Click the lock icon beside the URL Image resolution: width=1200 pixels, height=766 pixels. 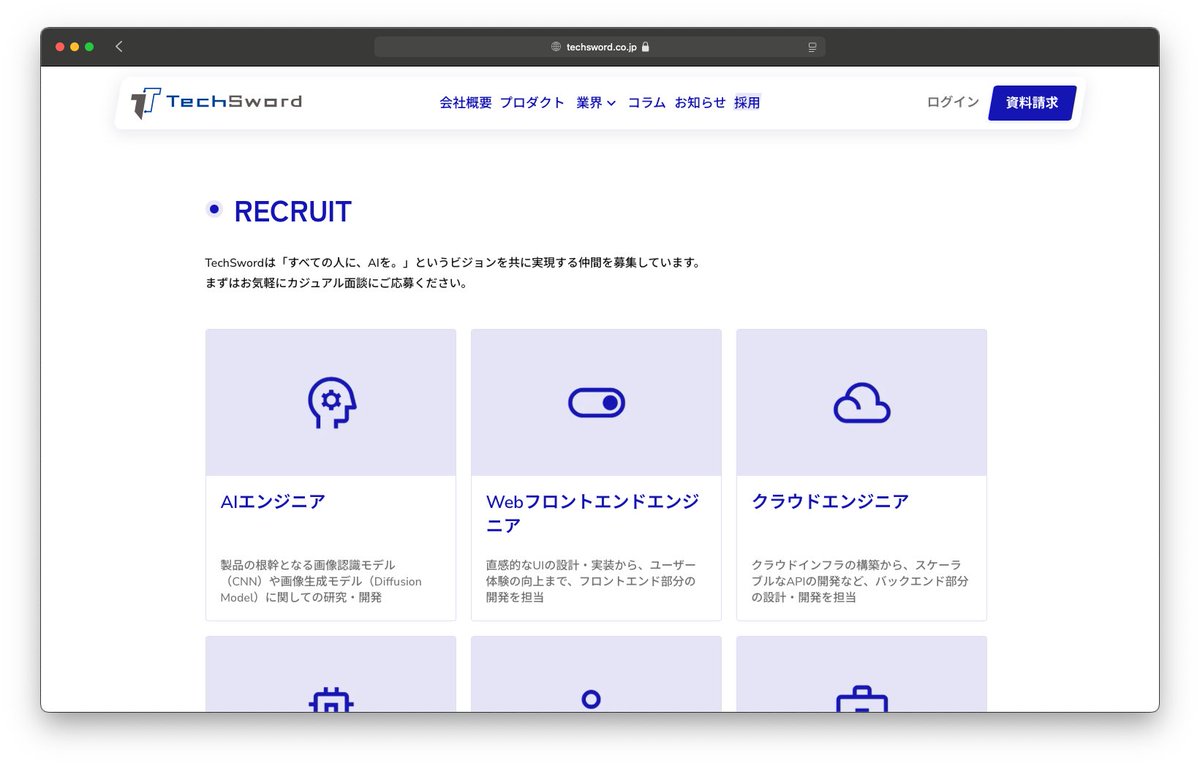coord(646,47)
